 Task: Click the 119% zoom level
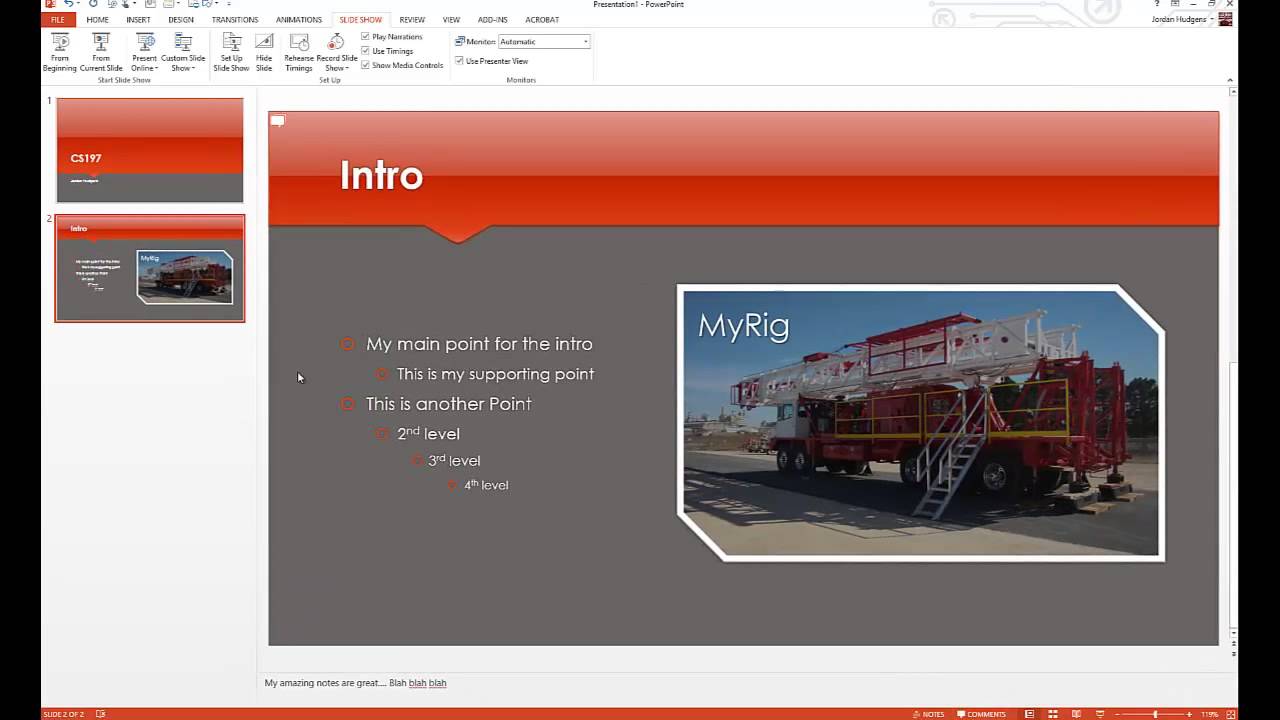click(x=1209, y=714)
